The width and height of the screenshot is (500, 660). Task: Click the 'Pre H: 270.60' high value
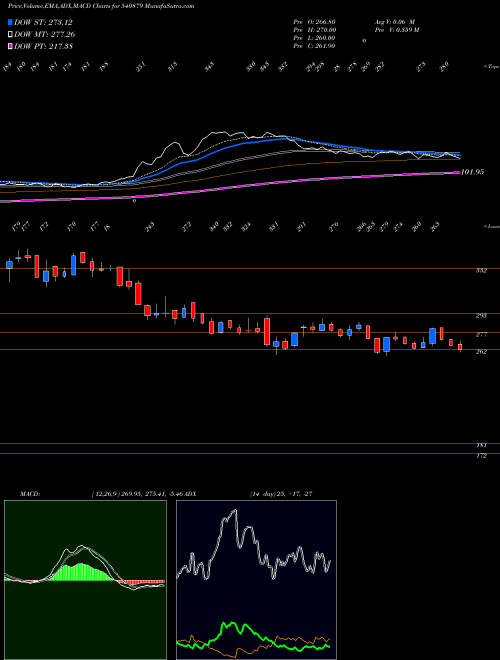coord(314,30)
